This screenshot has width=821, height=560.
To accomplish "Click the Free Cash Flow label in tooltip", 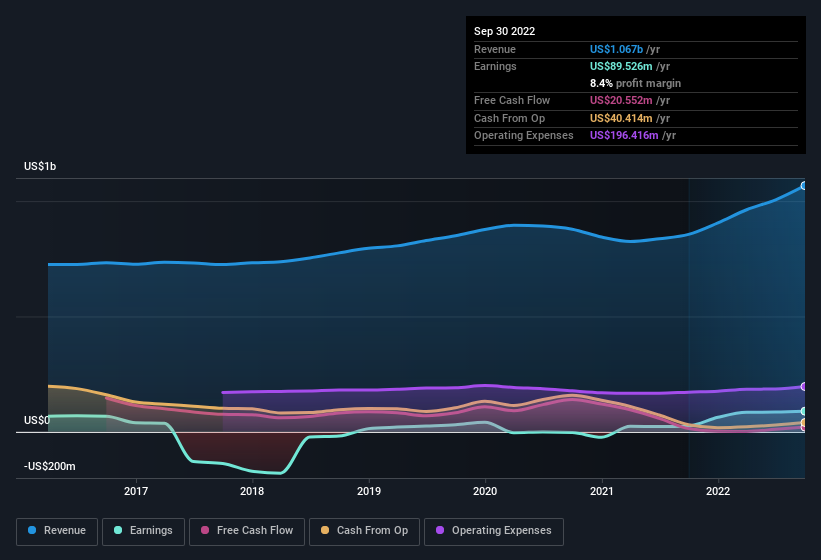I will [512, 100].
